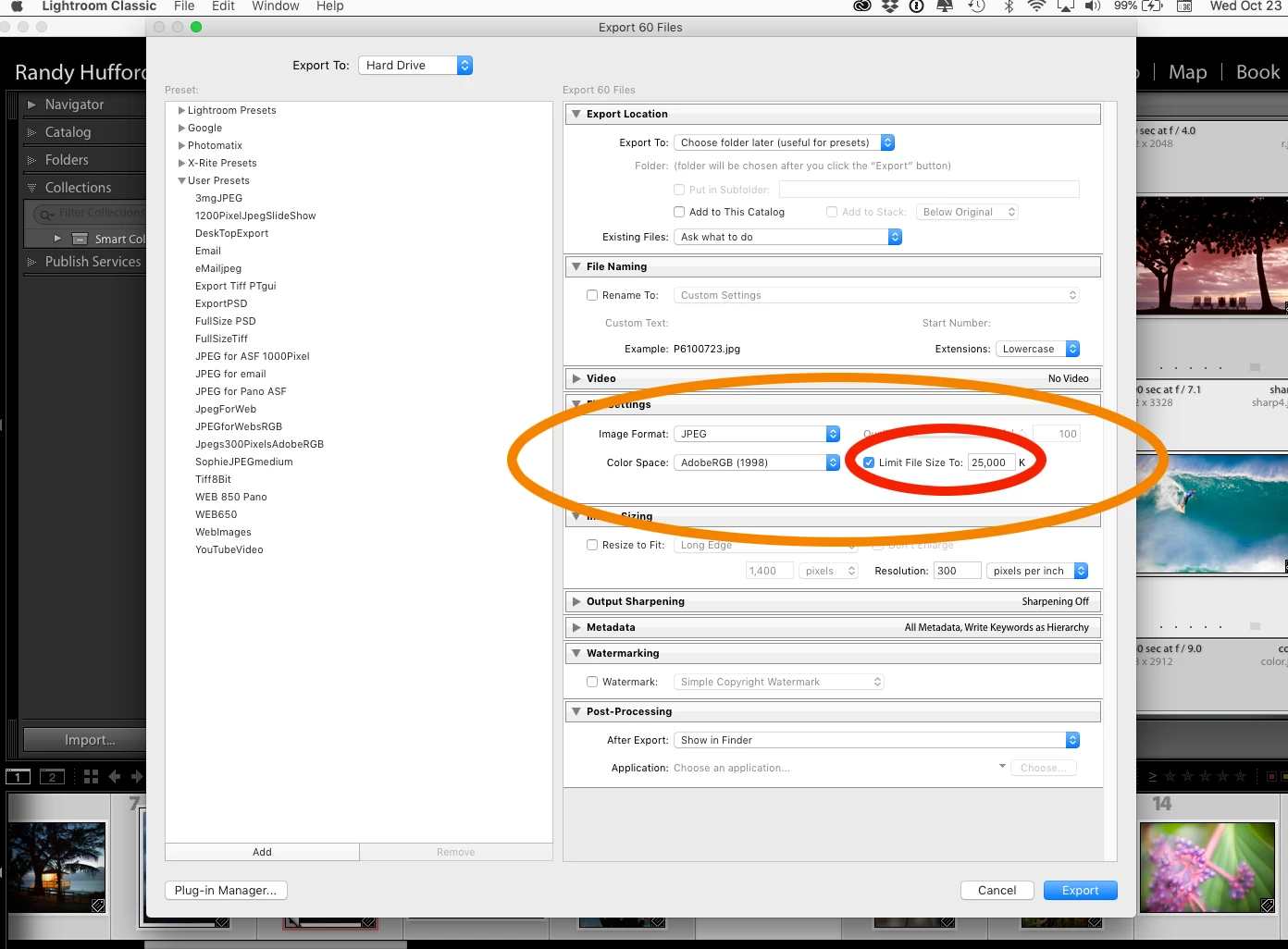Viewport: 1288px width, 949px height.
Task: Expand the Publish Services panel
Action: coord(31,262)
